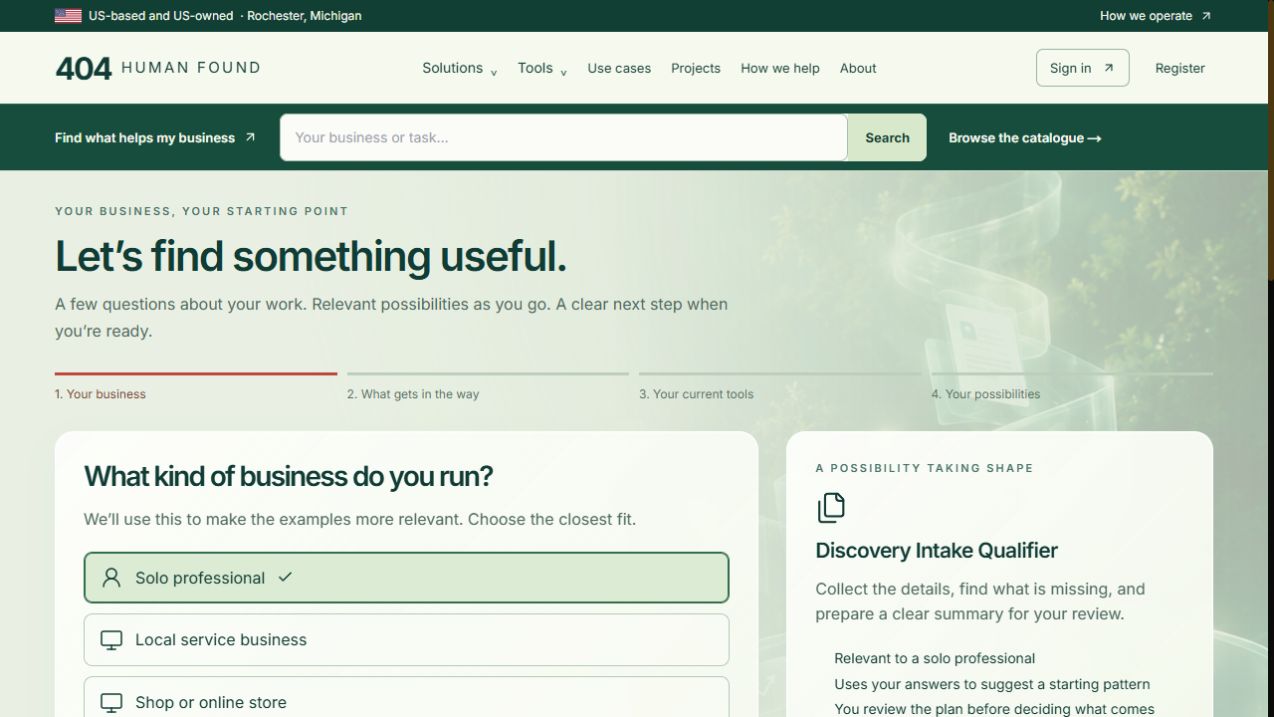This screenshot has height=717, width=1274.
Task: Click the document copy icon above Discovery Intake Qualifier
Action: click(831, 508)
